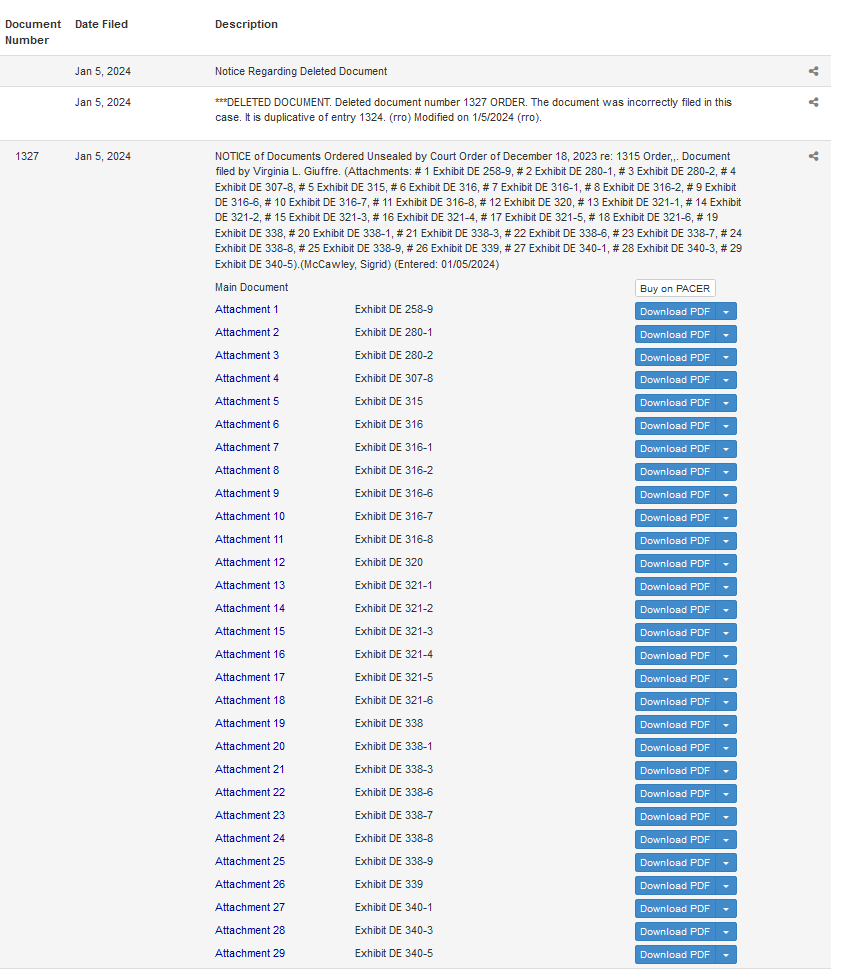Image resolution: width=843 pixels, height=974 pixels.
Task: Click document number 1327 in the number column
Action: point(27,157)
